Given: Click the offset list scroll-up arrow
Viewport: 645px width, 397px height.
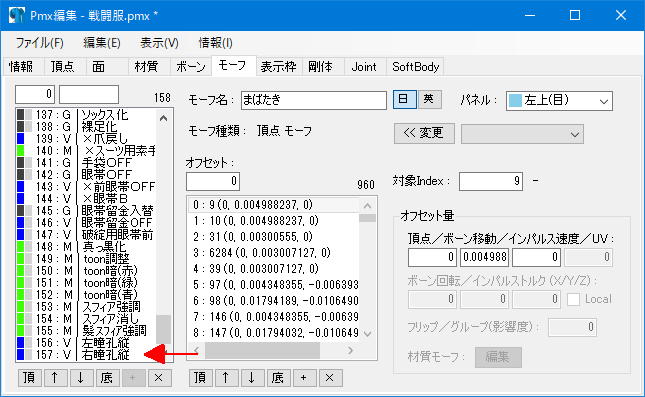Looking at the screenshot, I should point(367,206).
